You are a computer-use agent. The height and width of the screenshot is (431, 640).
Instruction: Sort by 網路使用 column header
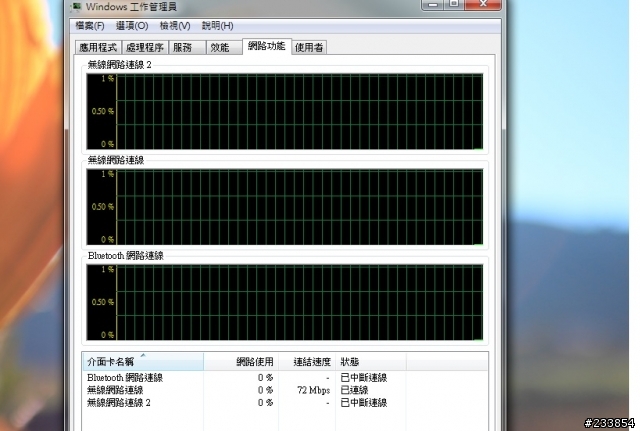241,362
